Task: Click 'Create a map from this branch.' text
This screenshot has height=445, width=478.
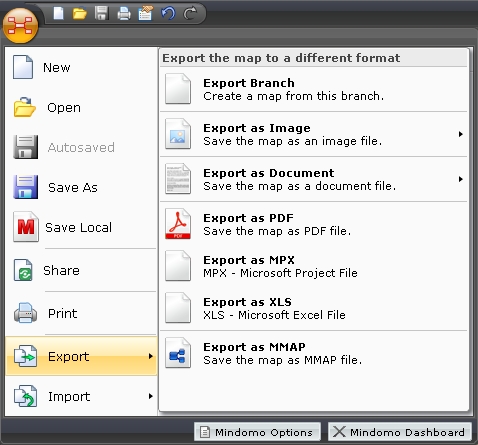Action: (x=294, y=96)
